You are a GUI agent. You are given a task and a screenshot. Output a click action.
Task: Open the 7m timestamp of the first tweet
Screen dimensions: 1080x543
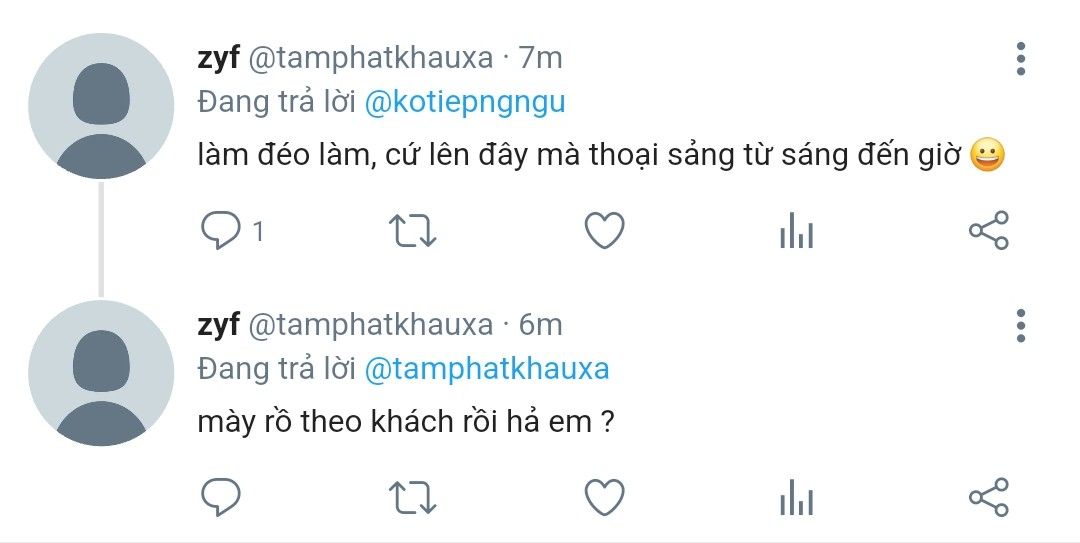tap(541, 58)
